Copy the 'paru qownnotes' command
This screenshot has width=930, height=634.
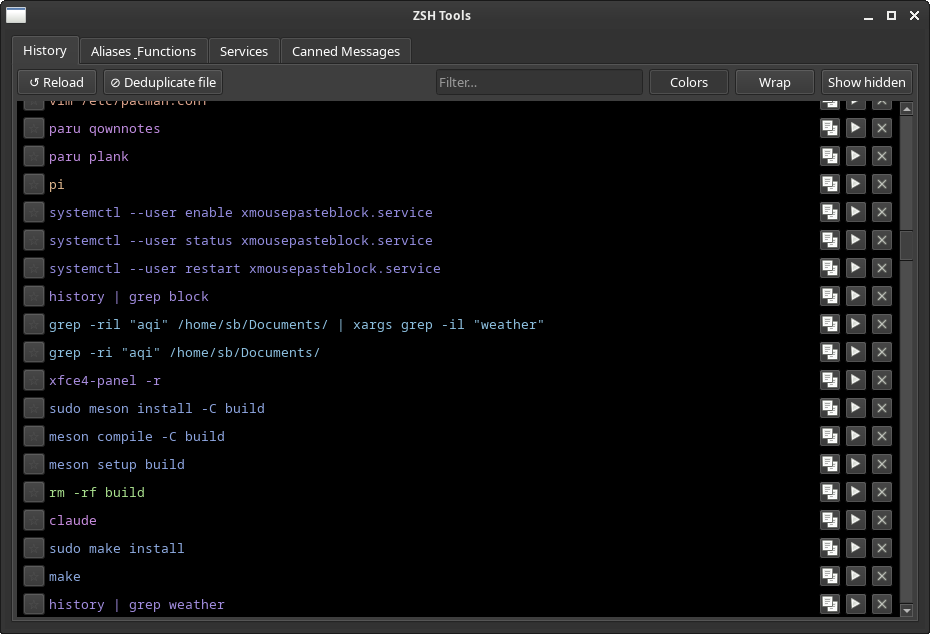click(829, 128)
